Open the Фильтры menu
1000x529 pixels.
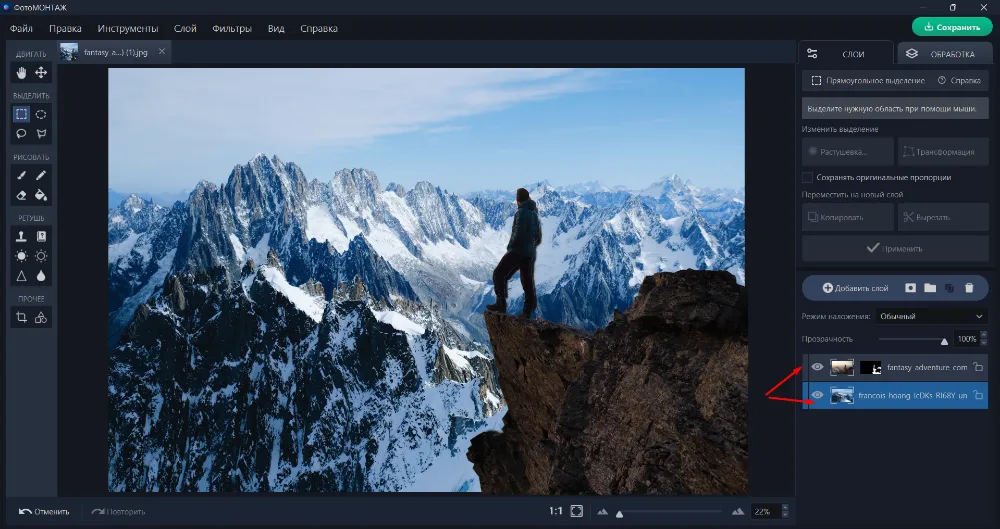tap(231, 29)
